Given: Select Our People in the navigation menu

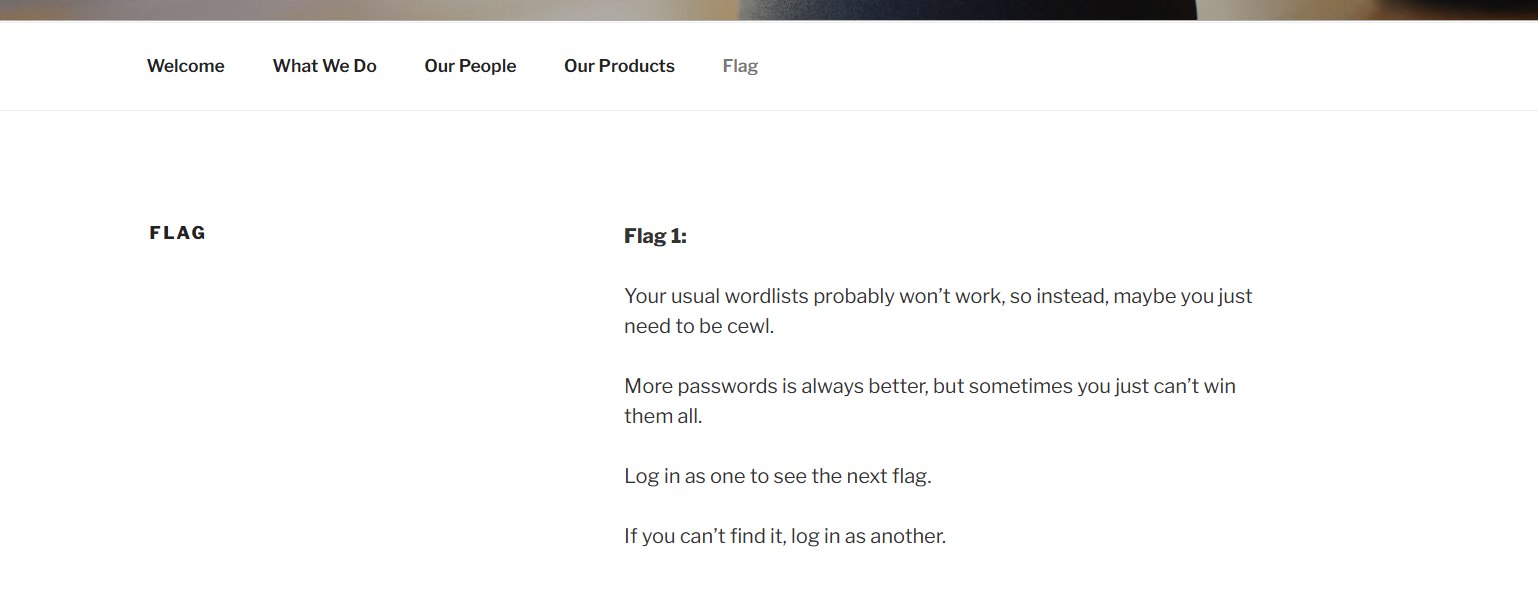Looking at the screenshot, I should (x=470, y=66).
